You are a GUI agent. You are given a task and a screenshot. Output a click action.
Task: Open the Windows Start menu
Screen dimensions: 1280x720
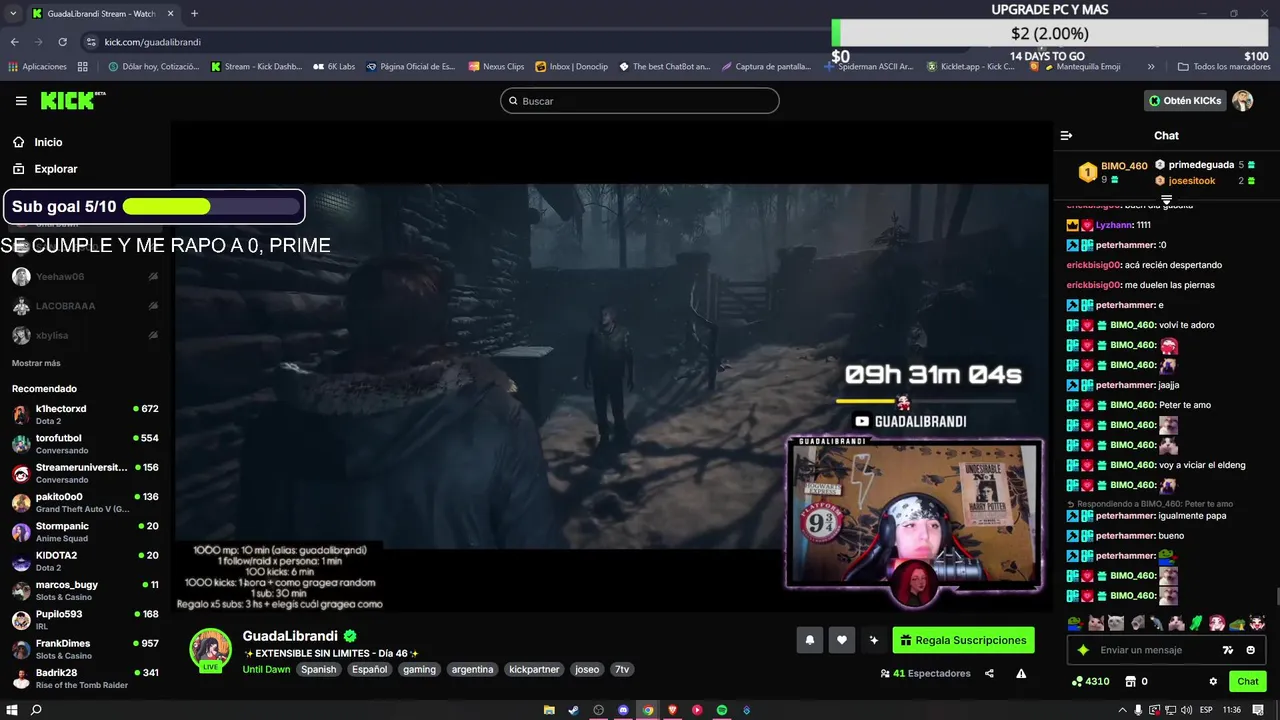click(12, 710)
